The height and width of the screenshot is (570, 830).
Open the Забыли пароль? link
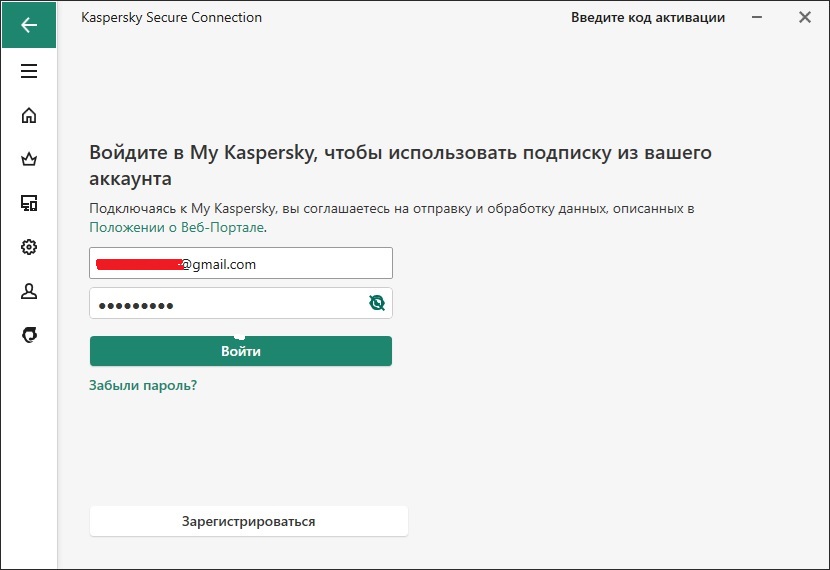point(143,385)
